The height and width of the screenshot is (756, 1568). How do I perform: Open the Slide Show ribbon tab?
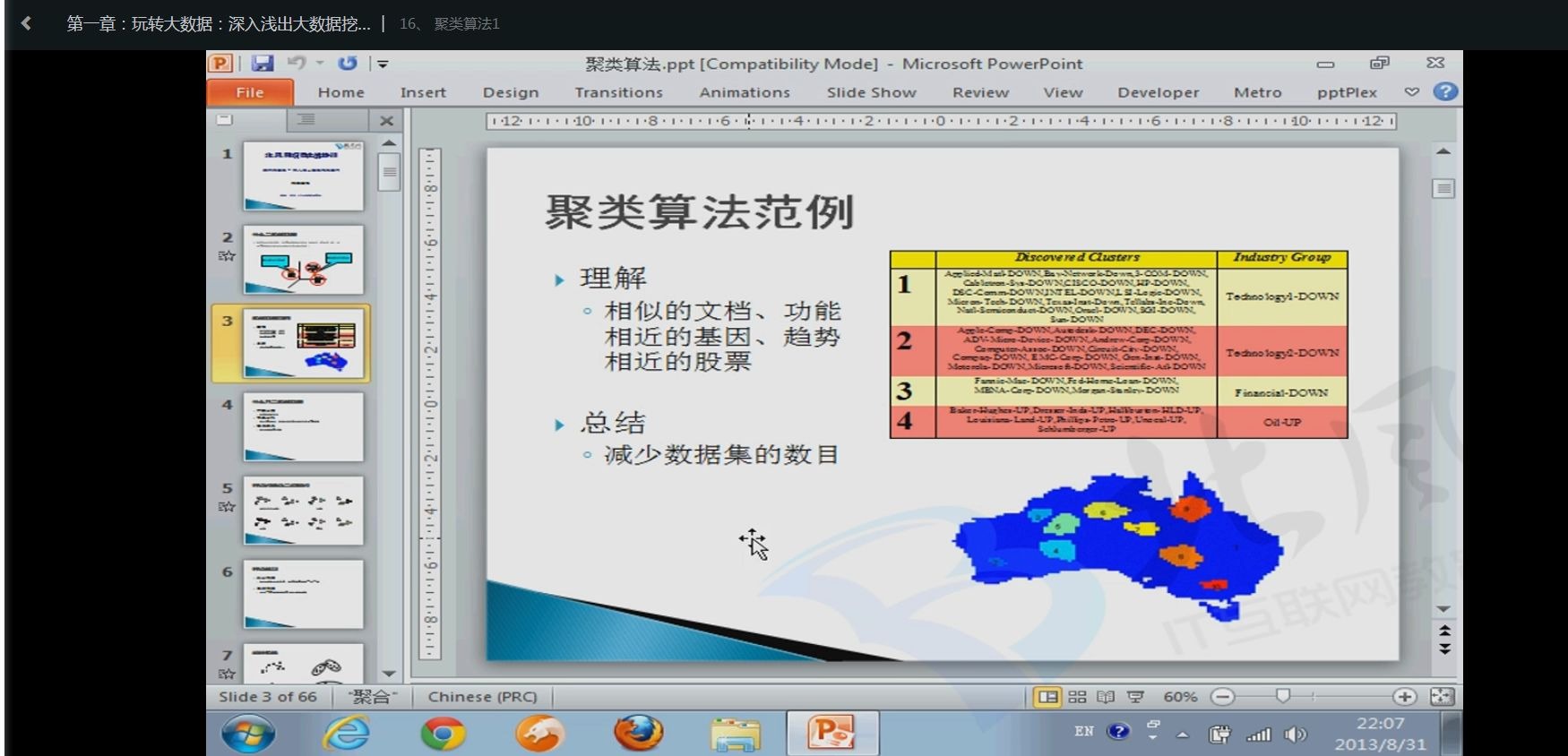(871, 92)
